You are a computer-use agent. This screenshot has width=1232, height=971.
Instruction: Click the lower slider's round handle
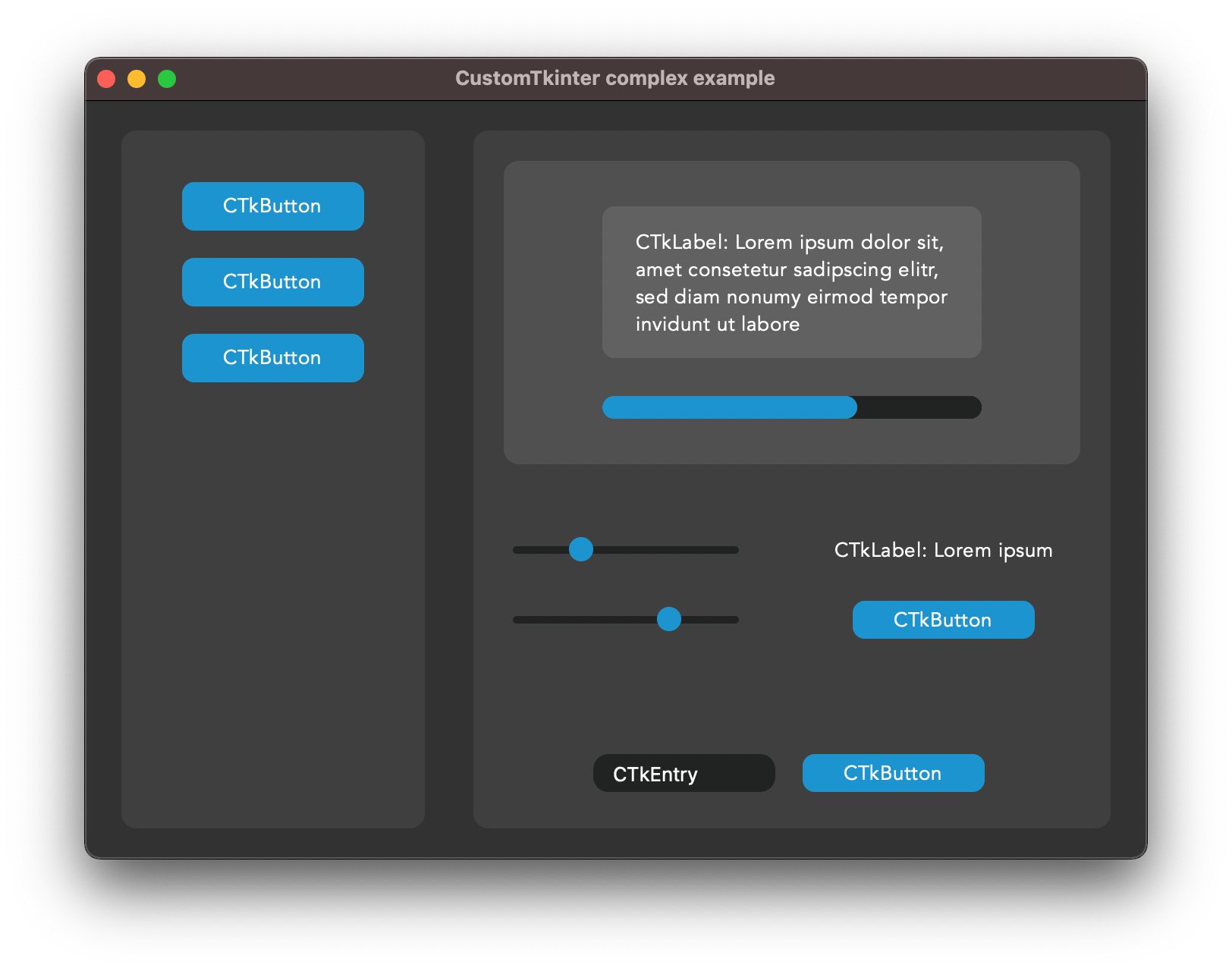point(669,619)
